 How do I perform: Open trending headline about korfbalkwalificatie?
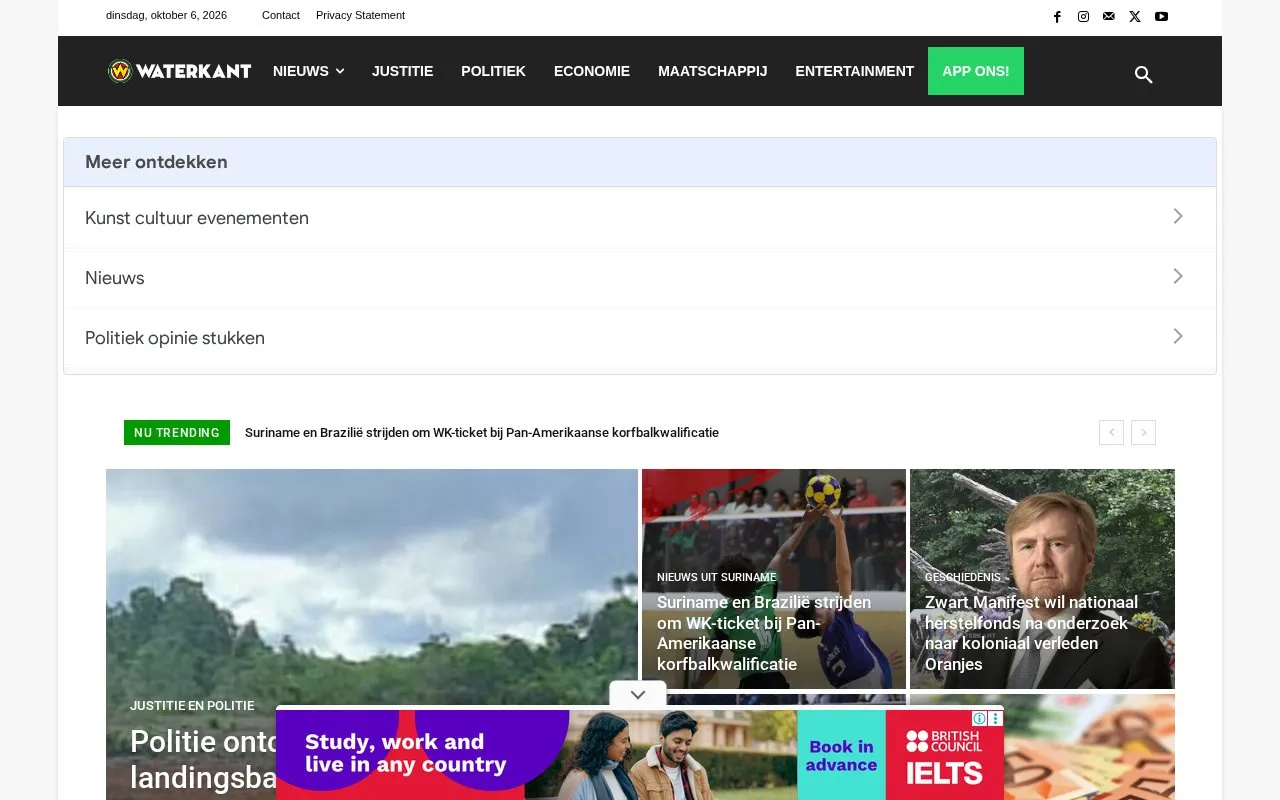point(482,433)
